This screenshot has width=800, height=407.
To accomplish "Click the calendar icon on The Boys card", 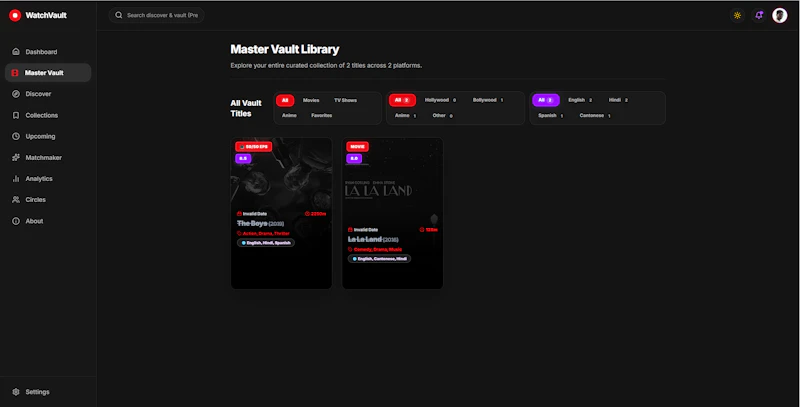I will click(x=239, y=214).
